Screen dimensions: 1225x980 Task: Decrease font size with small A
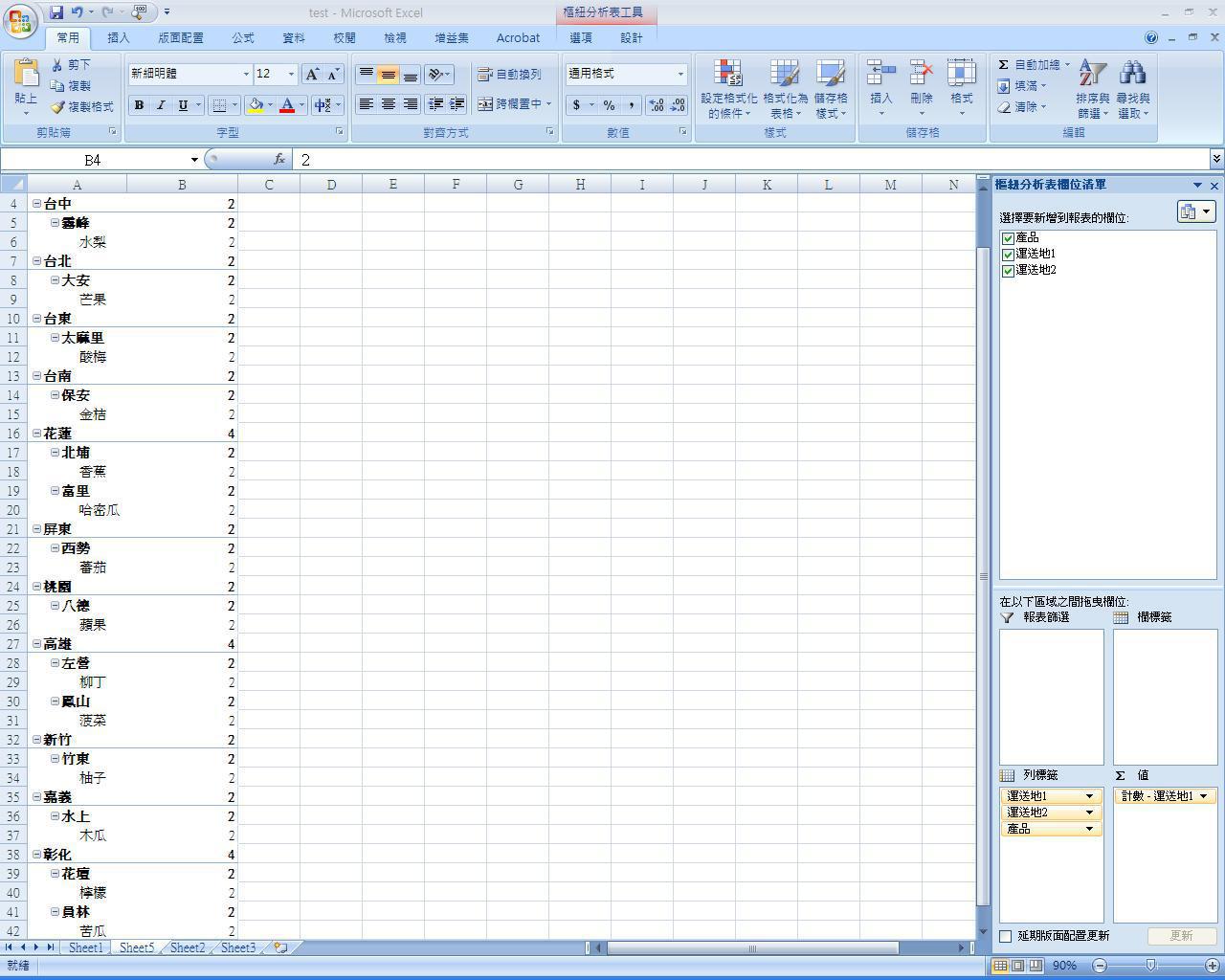(x=333, y=74)
